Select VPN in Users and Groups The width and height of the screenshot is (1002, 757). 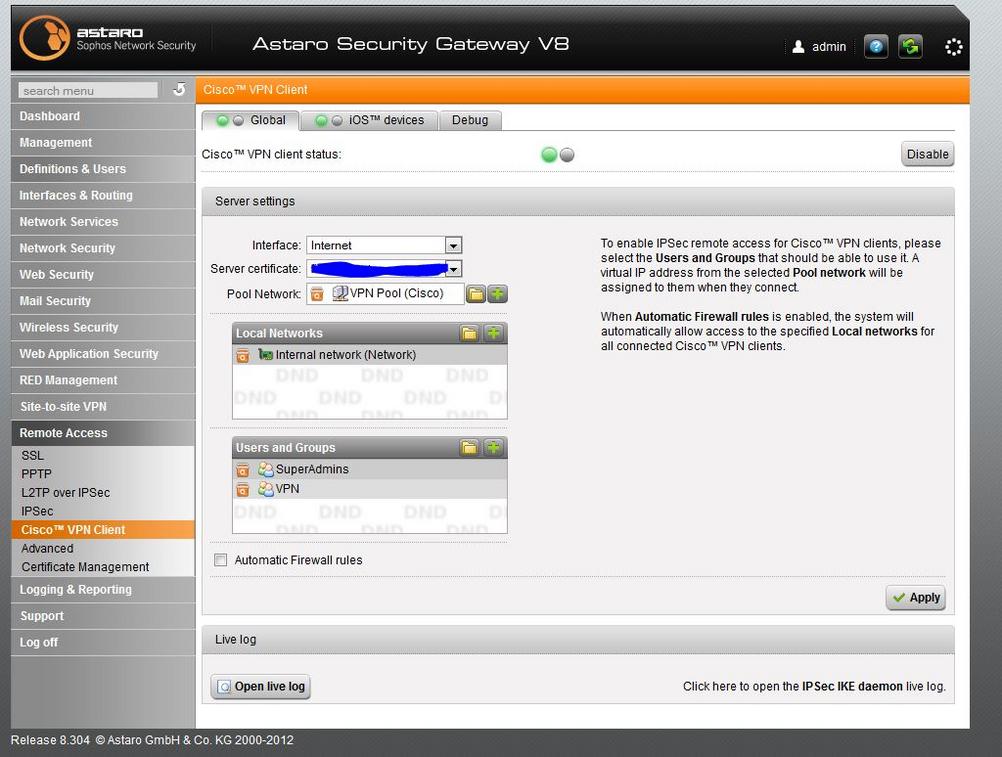[x=370, y=489]
